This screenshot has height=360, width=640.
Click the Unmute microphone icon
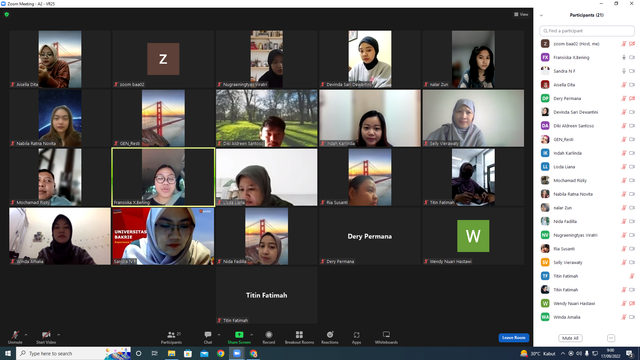click(x=15, y=335)
